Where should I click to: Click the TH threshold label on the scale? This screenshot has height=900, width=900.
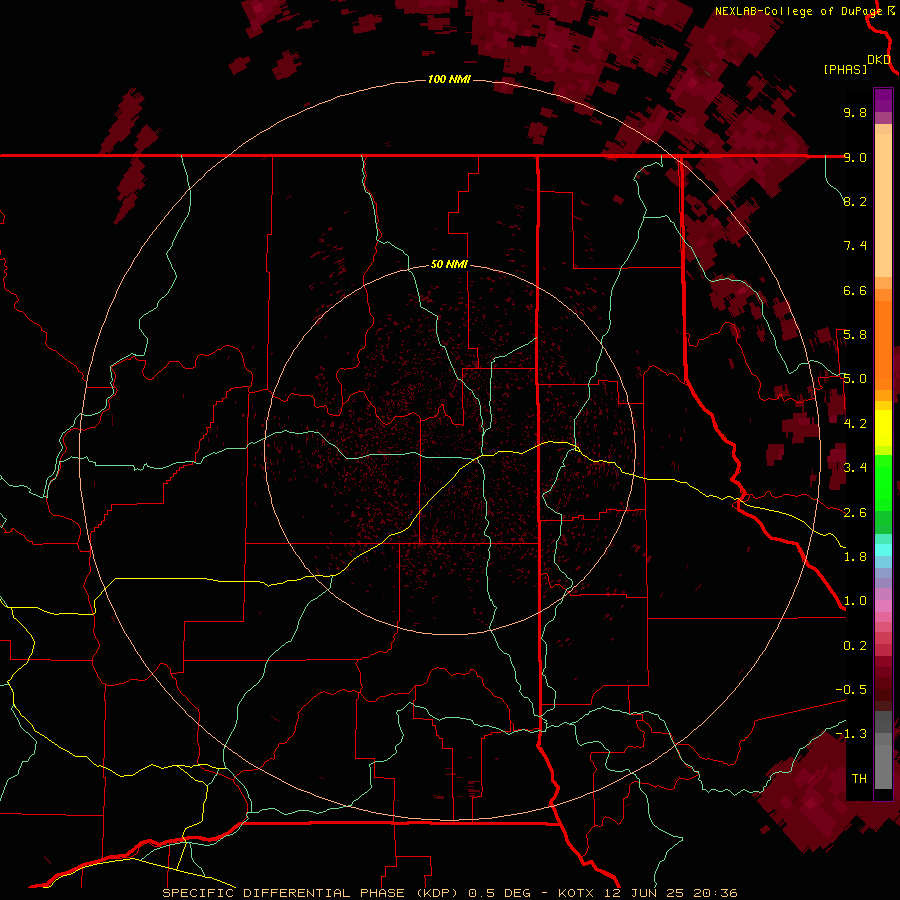click(859, 778)
